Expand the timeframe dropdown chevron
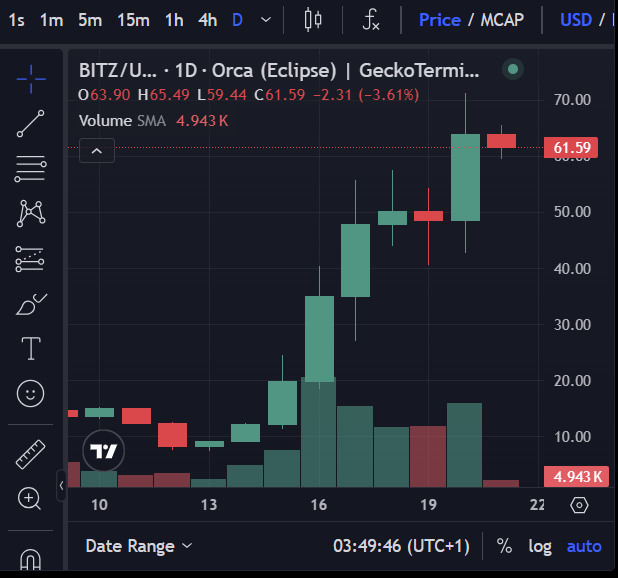Screen dimensions: 618x578 [x=266, y=20]
